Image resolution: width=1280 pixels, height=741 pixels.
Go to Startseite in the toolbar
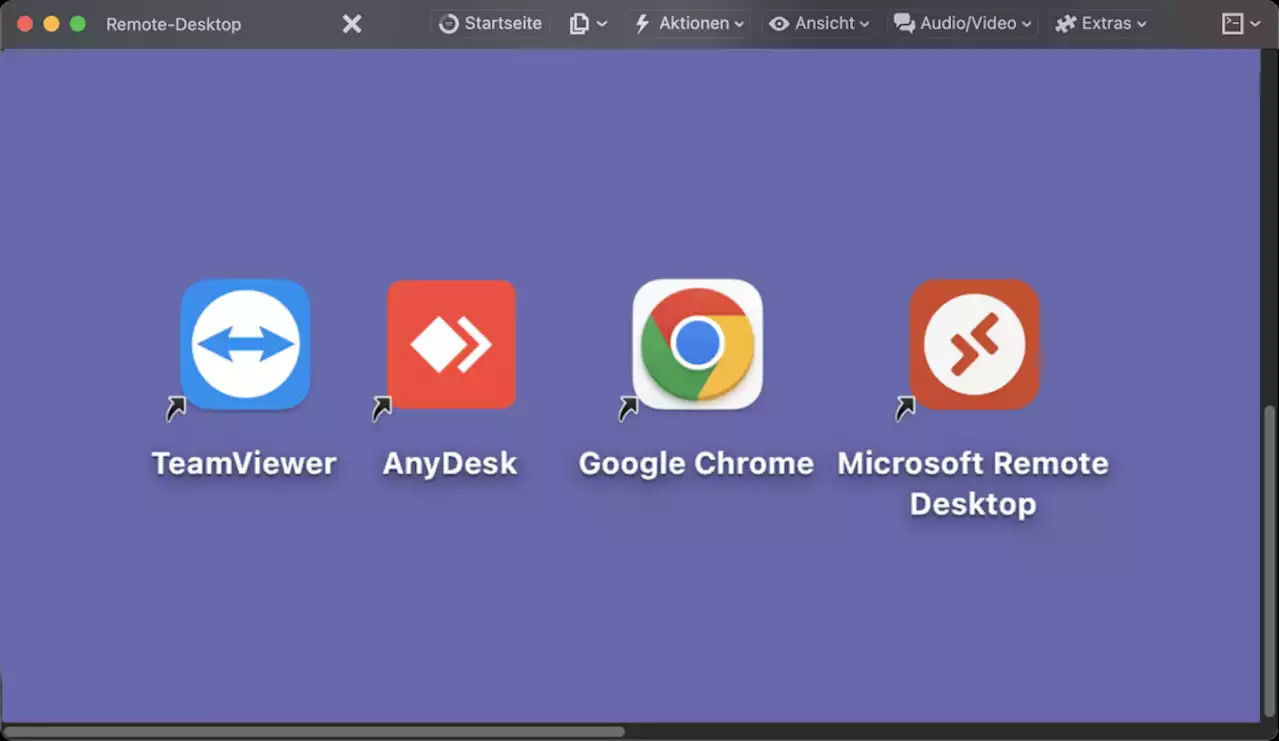coord(491,23)
